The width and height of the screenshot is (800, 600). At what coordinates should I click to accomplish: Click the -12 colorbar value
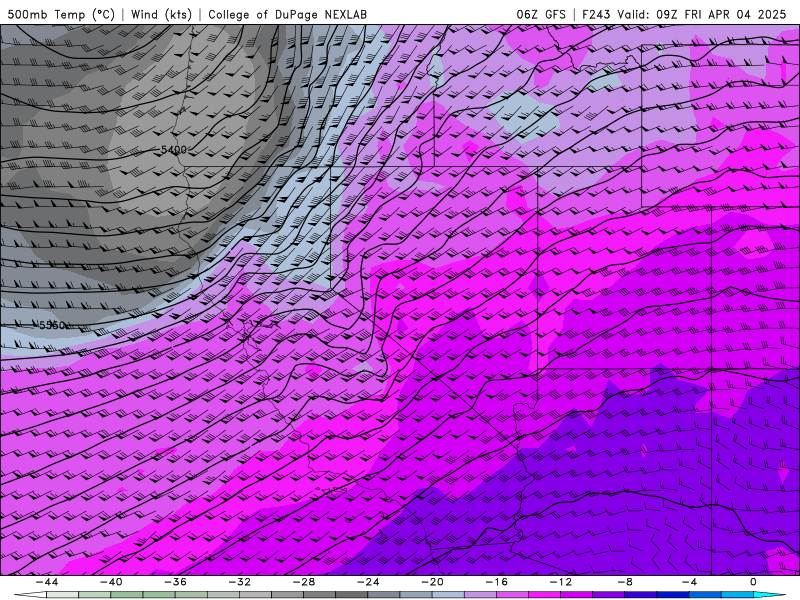[x=561, y=582]
